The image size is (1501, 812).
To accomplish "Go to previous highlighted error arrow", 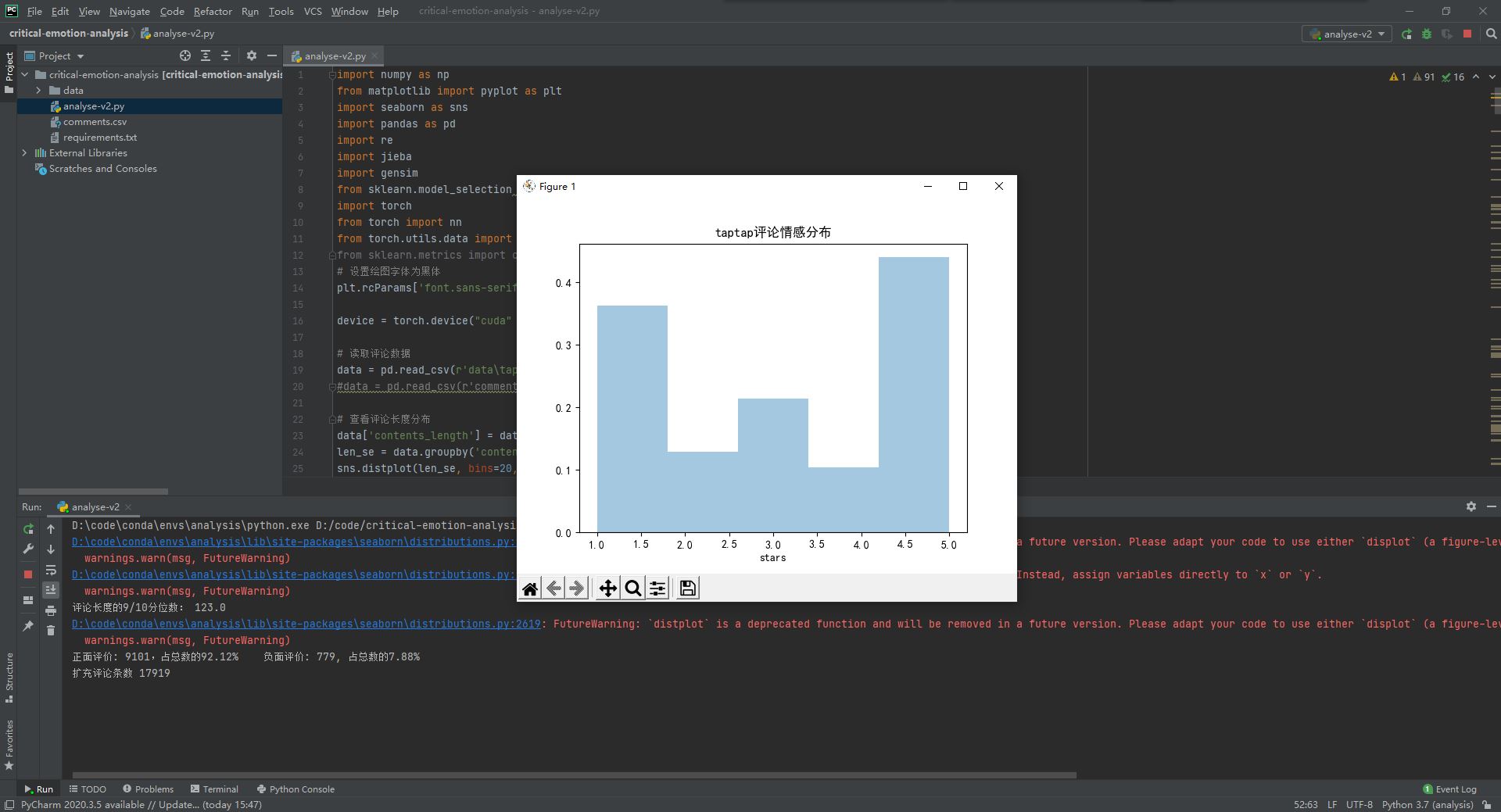I will click(x=1475, y=77).
